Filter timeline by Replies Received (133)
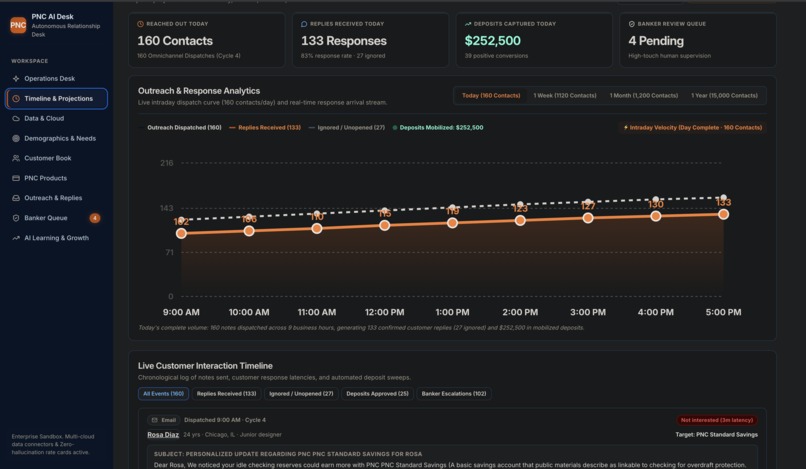806x469 pixels. [226, 394]
